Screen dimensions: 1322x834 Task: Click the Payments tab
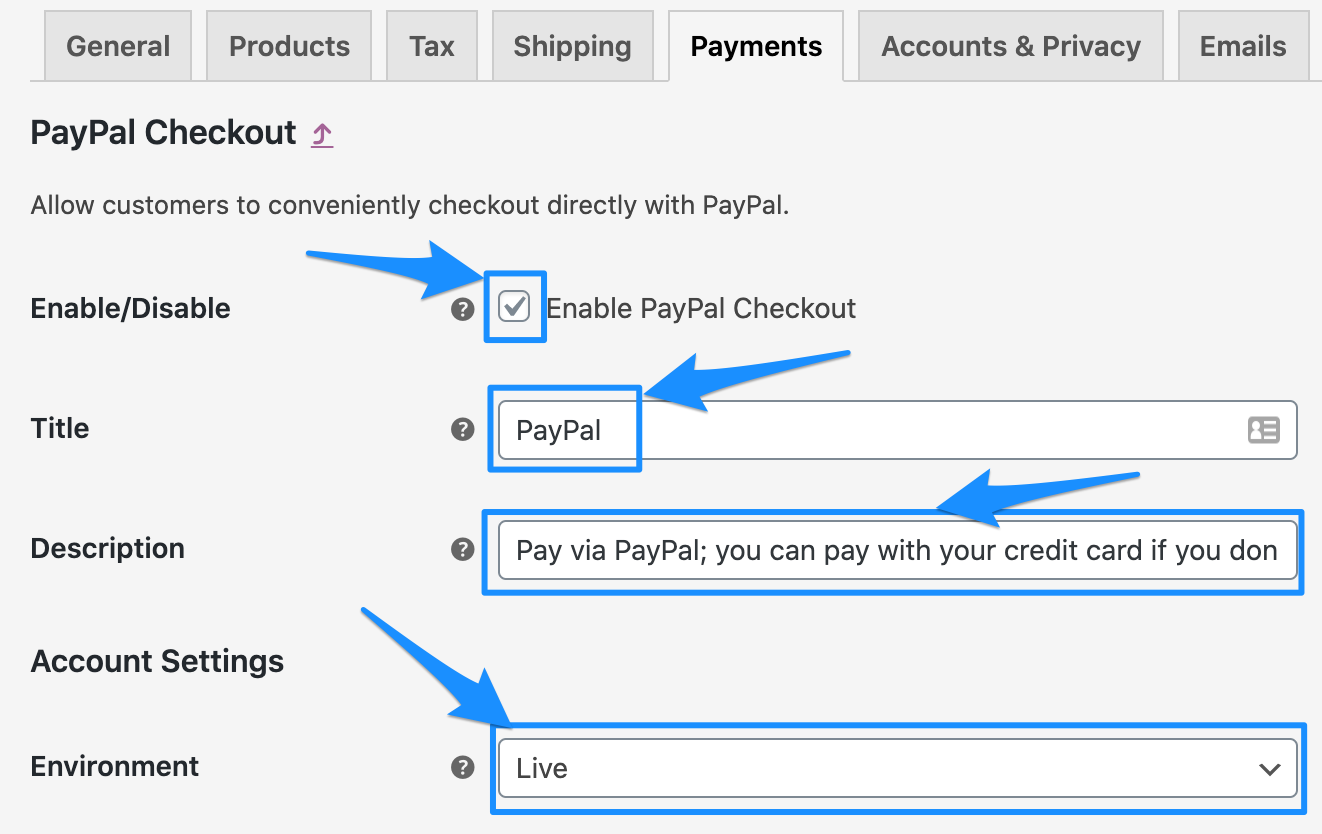tap(756, 46)
